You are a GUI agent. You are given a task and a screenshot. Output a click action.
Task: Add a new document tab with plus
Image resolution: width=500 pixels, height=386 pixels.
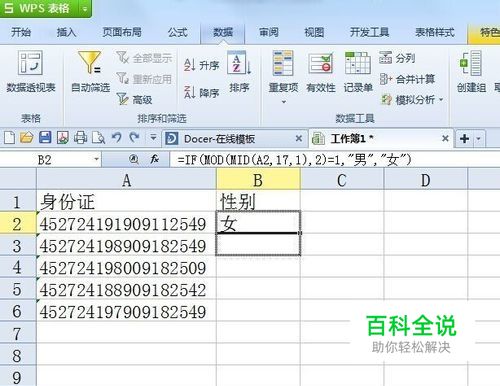tap(464, 138)
